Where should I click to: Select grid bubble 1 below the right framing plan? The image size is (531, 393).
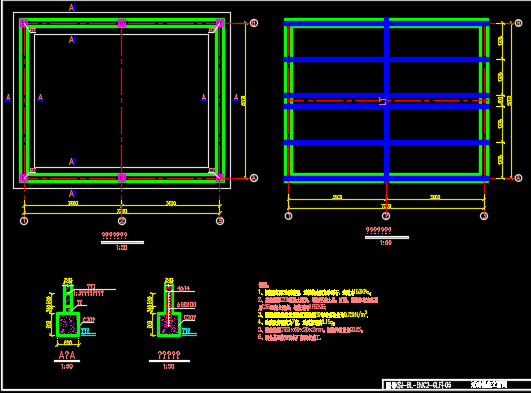[289, 216]
